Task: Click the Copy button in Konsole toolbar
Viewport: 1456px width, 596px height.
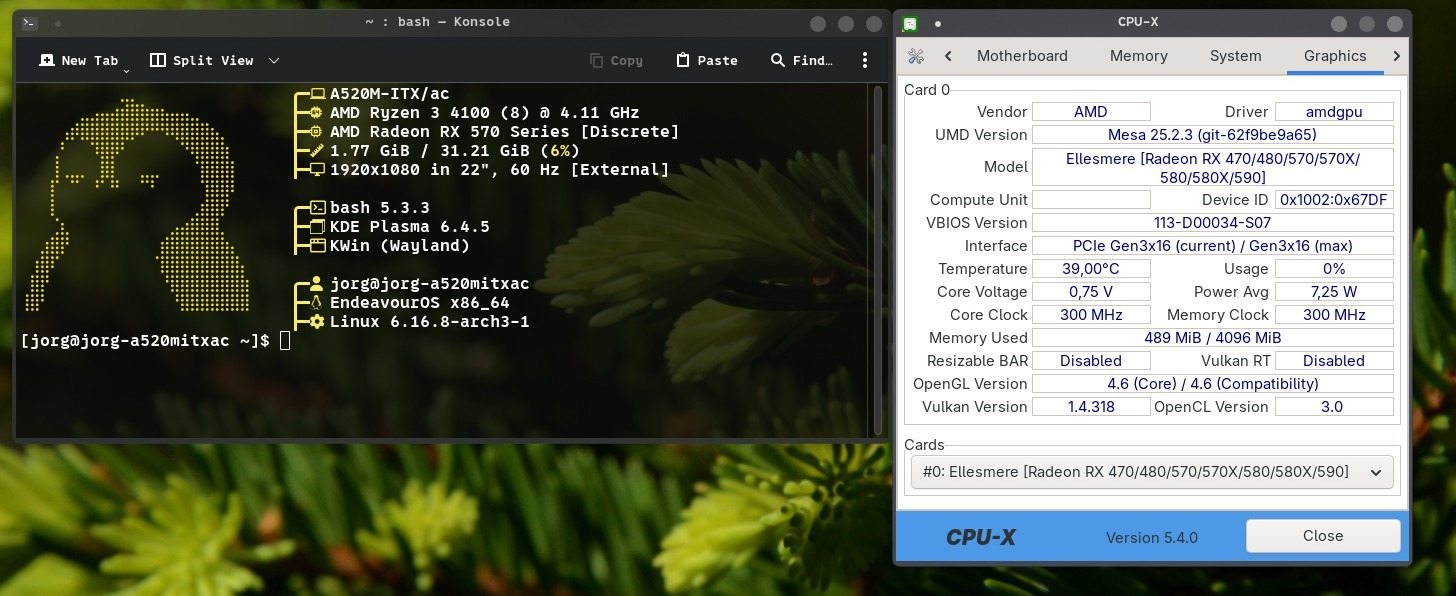Action: [x=616, y=61]
